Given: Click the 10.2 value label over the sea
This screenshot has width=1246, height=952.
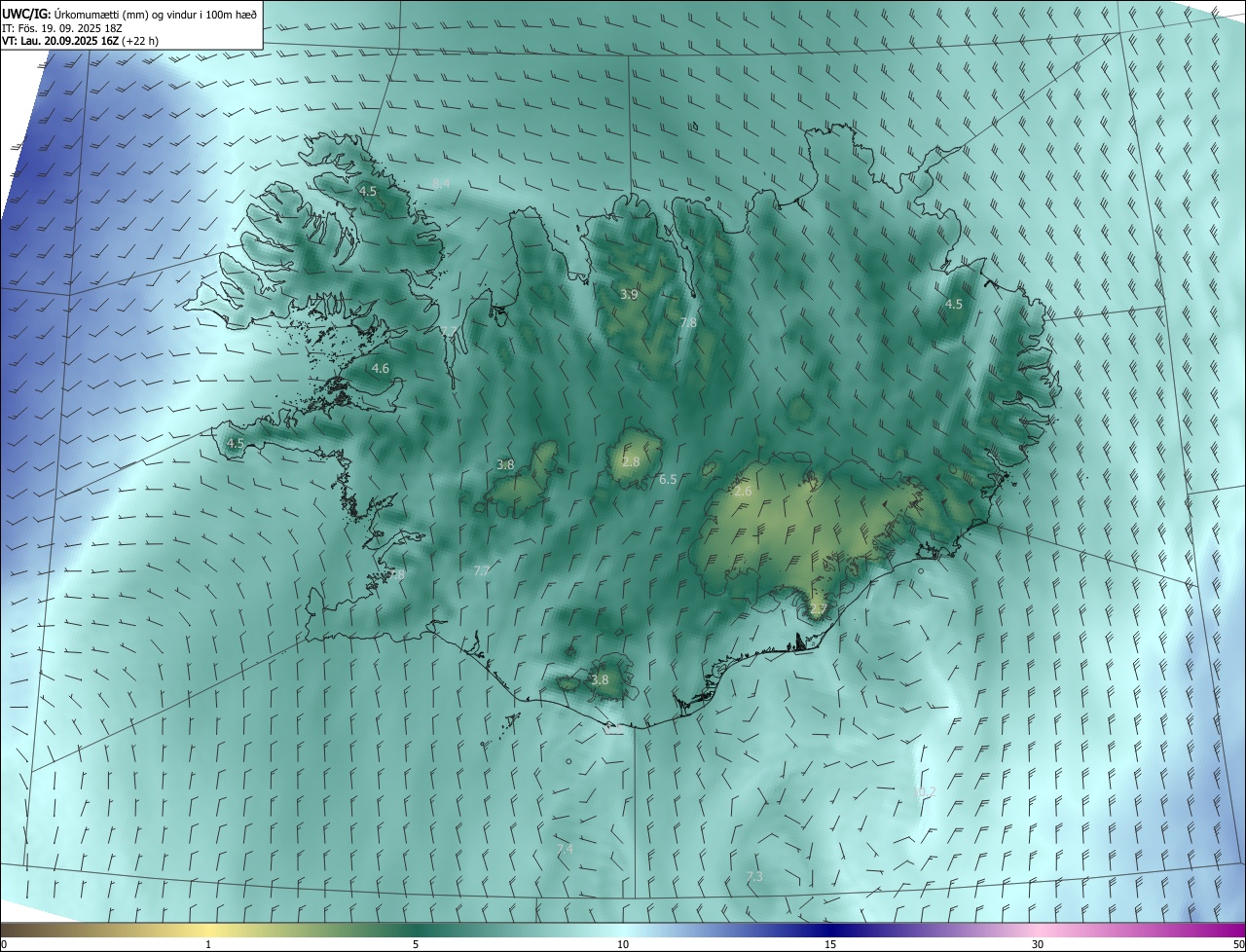Looking at the screenshot, I should [924, 792].
